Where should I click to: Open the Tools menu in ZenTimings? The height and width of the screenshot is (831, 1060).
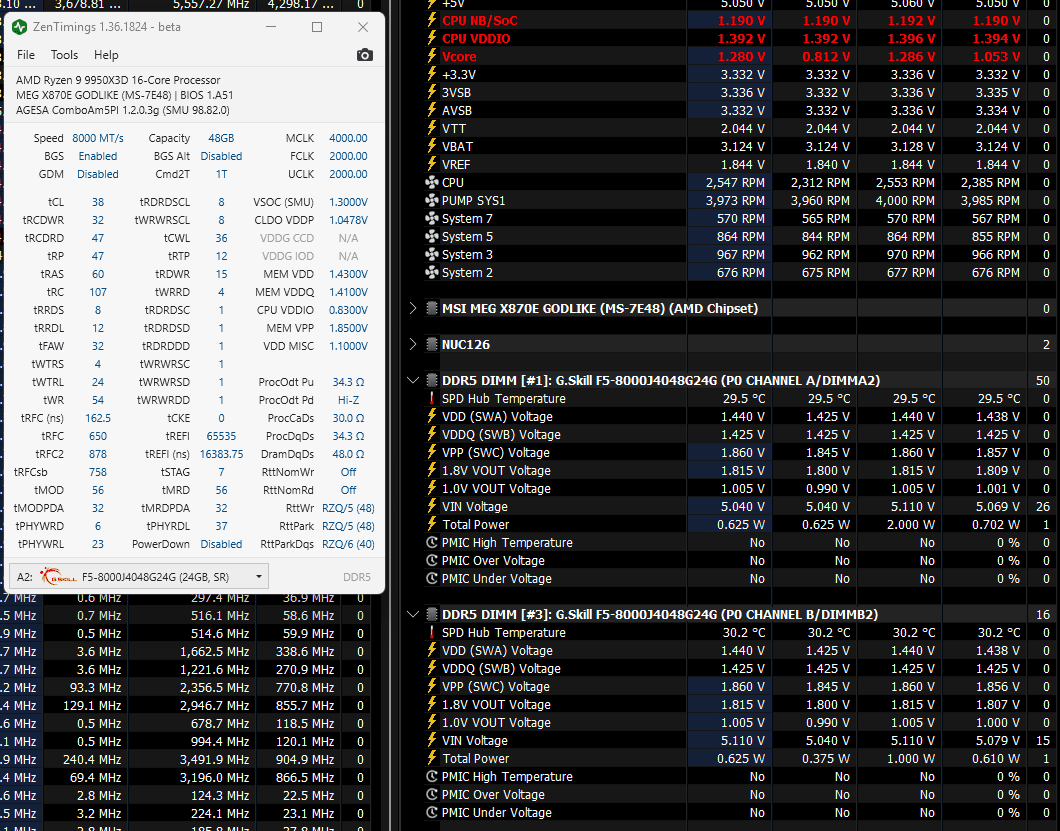coord(64,55)
